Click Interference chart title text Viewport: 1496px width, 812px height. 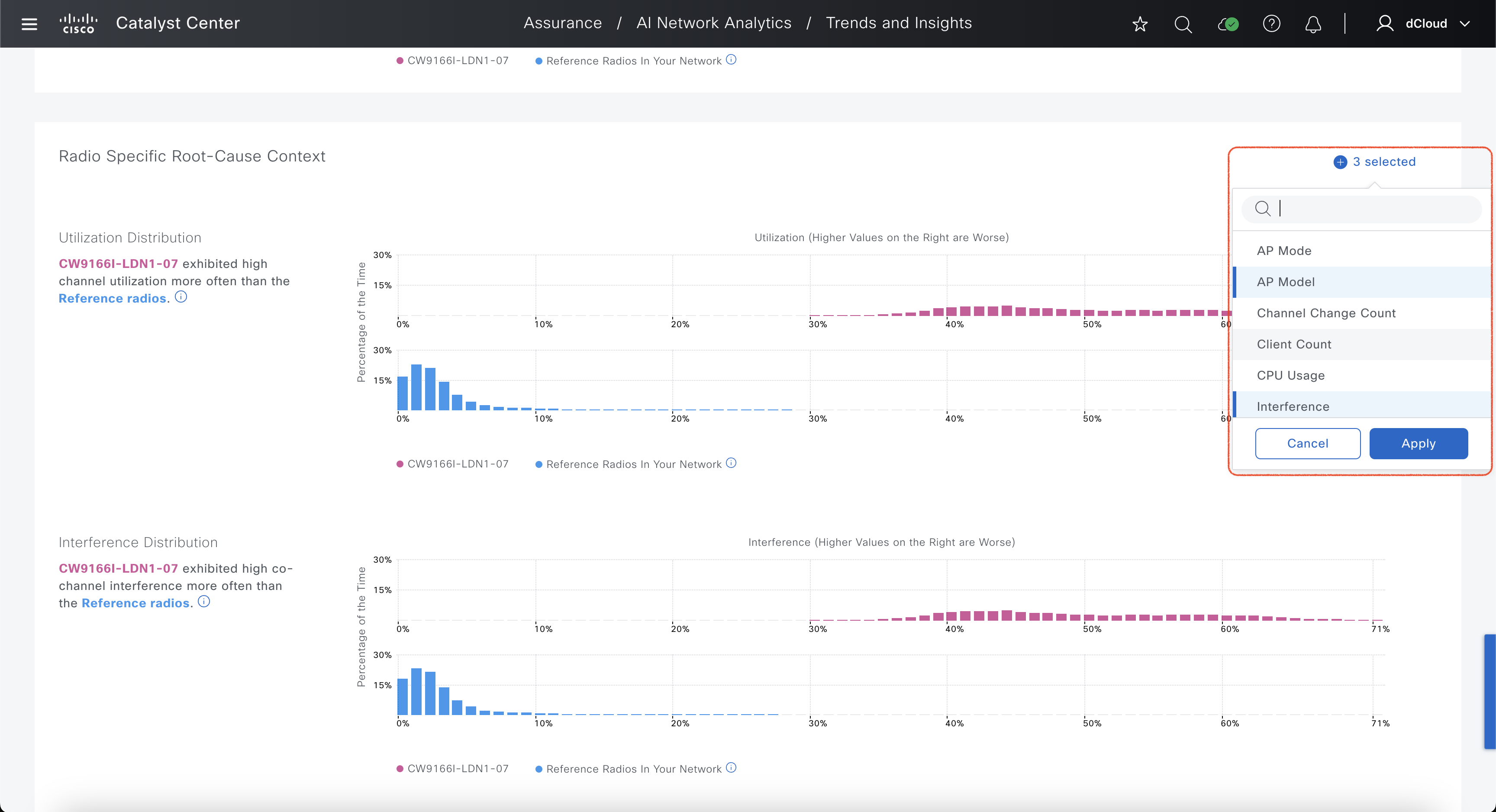pos(881,542)
